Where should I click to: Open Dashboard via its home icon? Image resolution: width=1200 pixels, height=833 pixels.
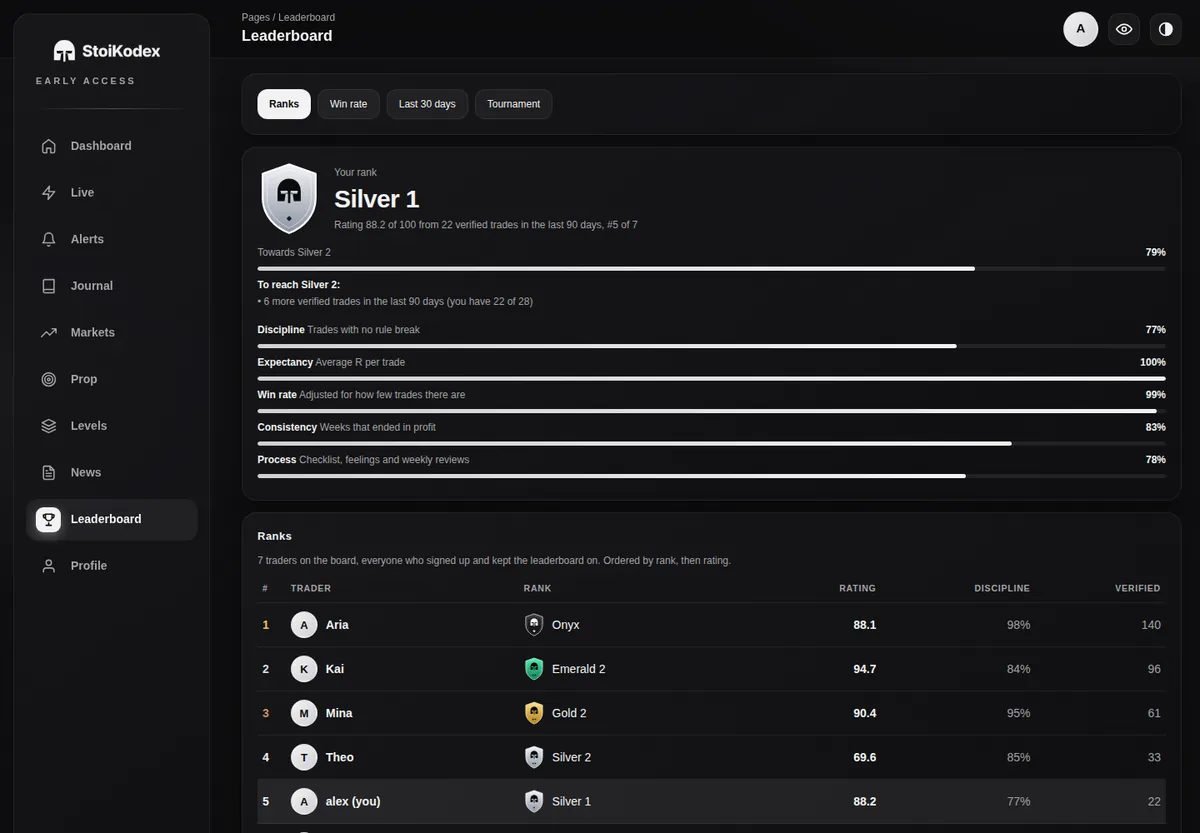tap(48, 146)
